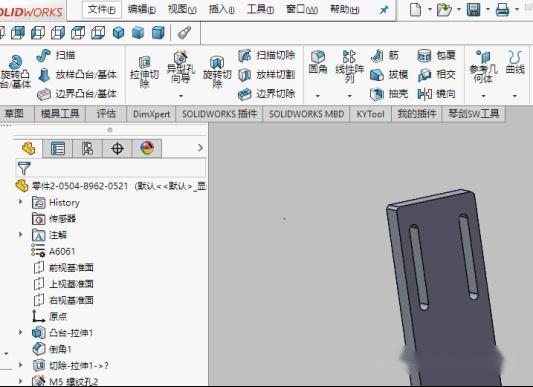Open the PropertyManager tab icon
Image resolution: width=533 pixels, height=387 pixels.
(58, 149)
